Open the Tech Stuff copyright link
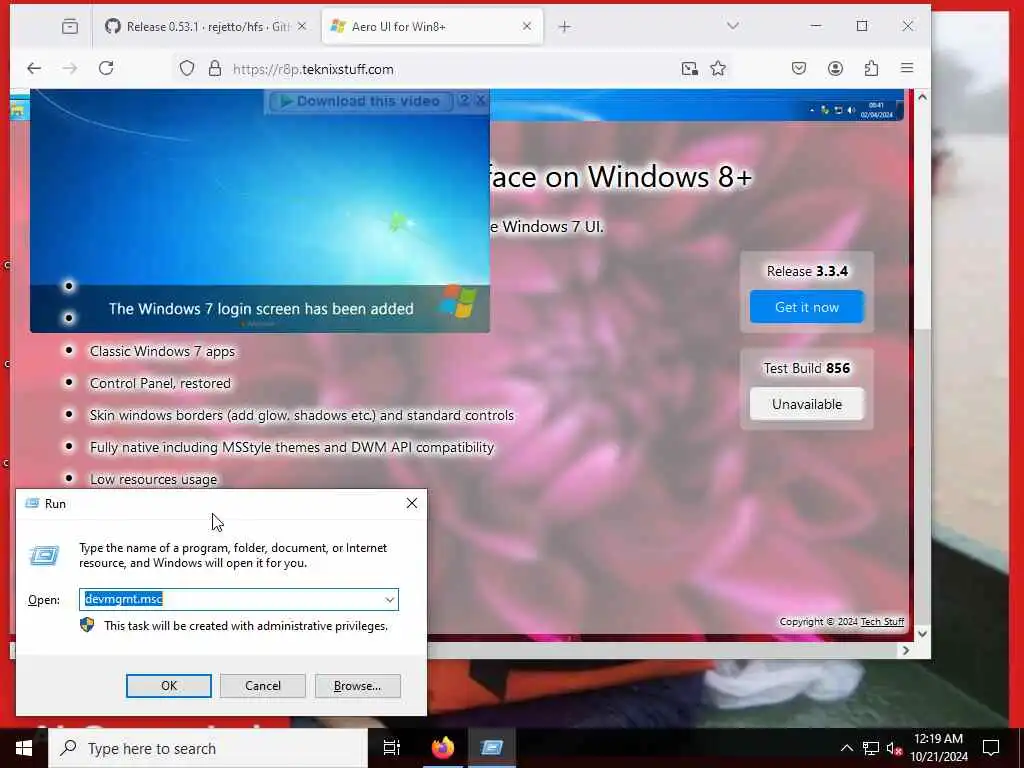 (x=882, y=622)
